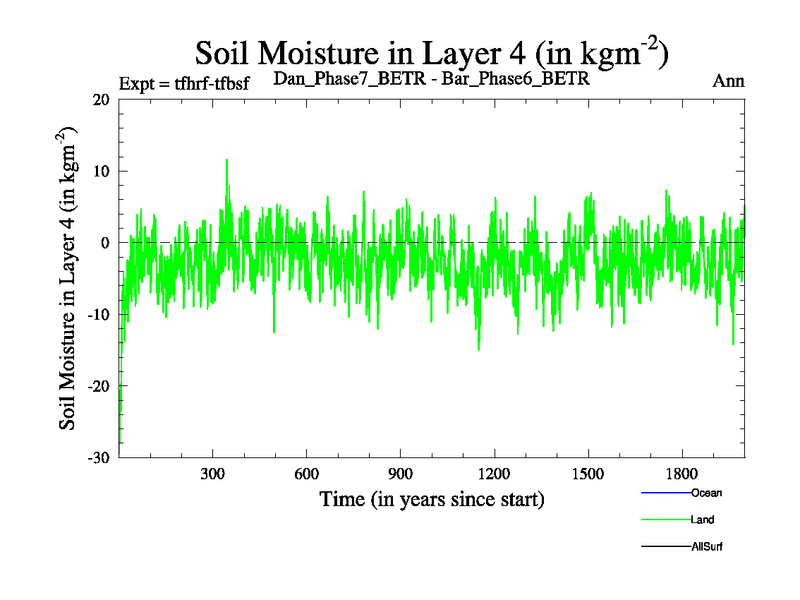Viewport: 800px width, 600px height.
Task: Click the 'Expt = tfhrf-tfbsf' experiment label
Action: click(x=183, y=82)
